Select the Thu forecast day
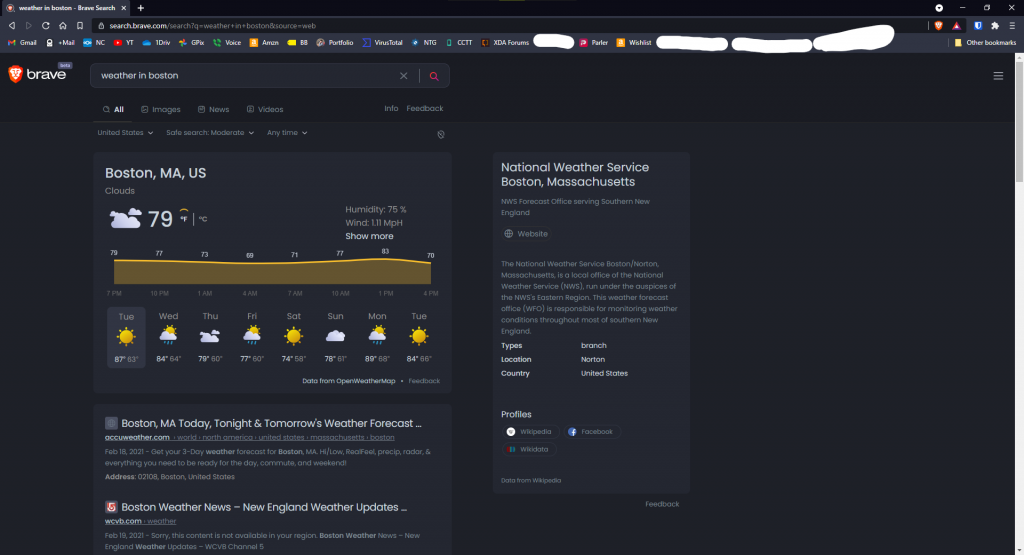Image resolution: width=1024 pixels, height=555 pixels. 210,338
